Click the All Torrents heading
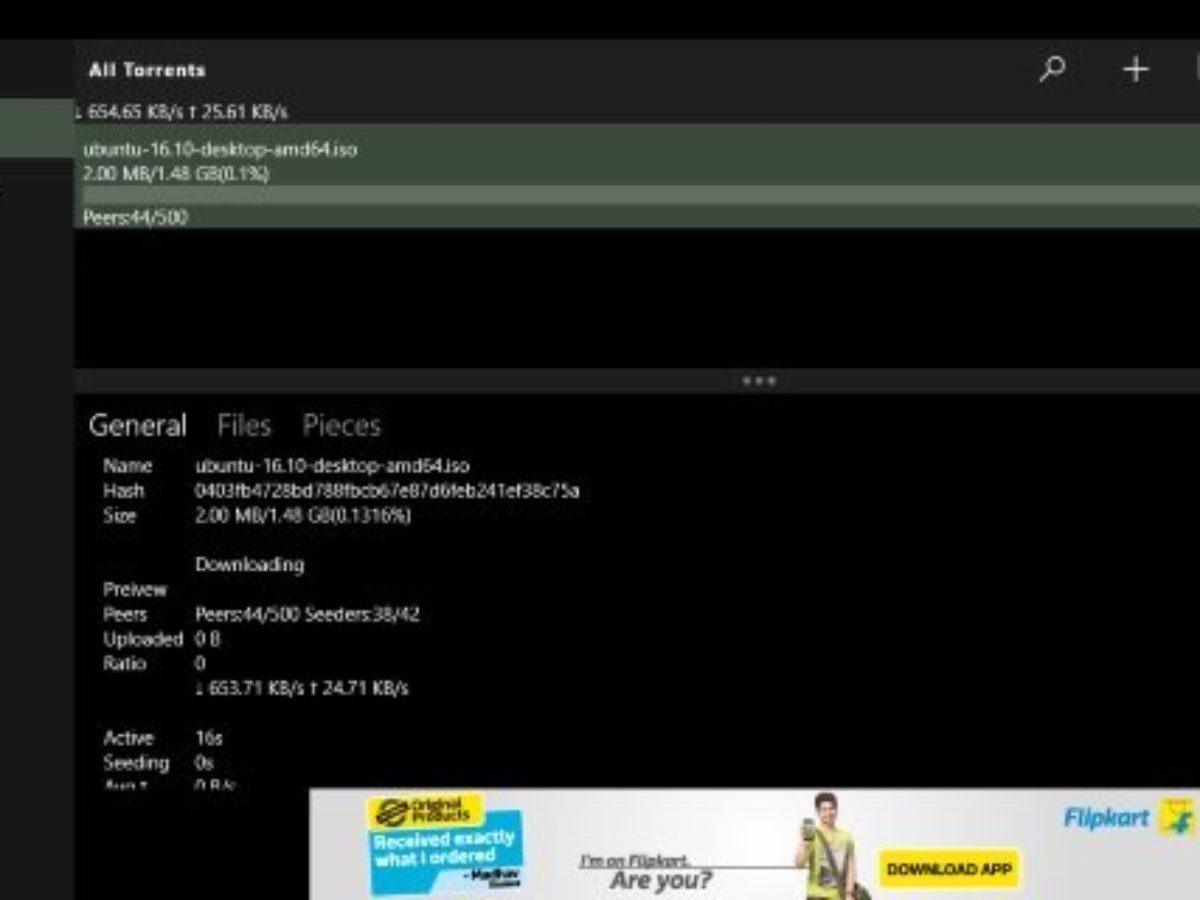 [147, 70]
